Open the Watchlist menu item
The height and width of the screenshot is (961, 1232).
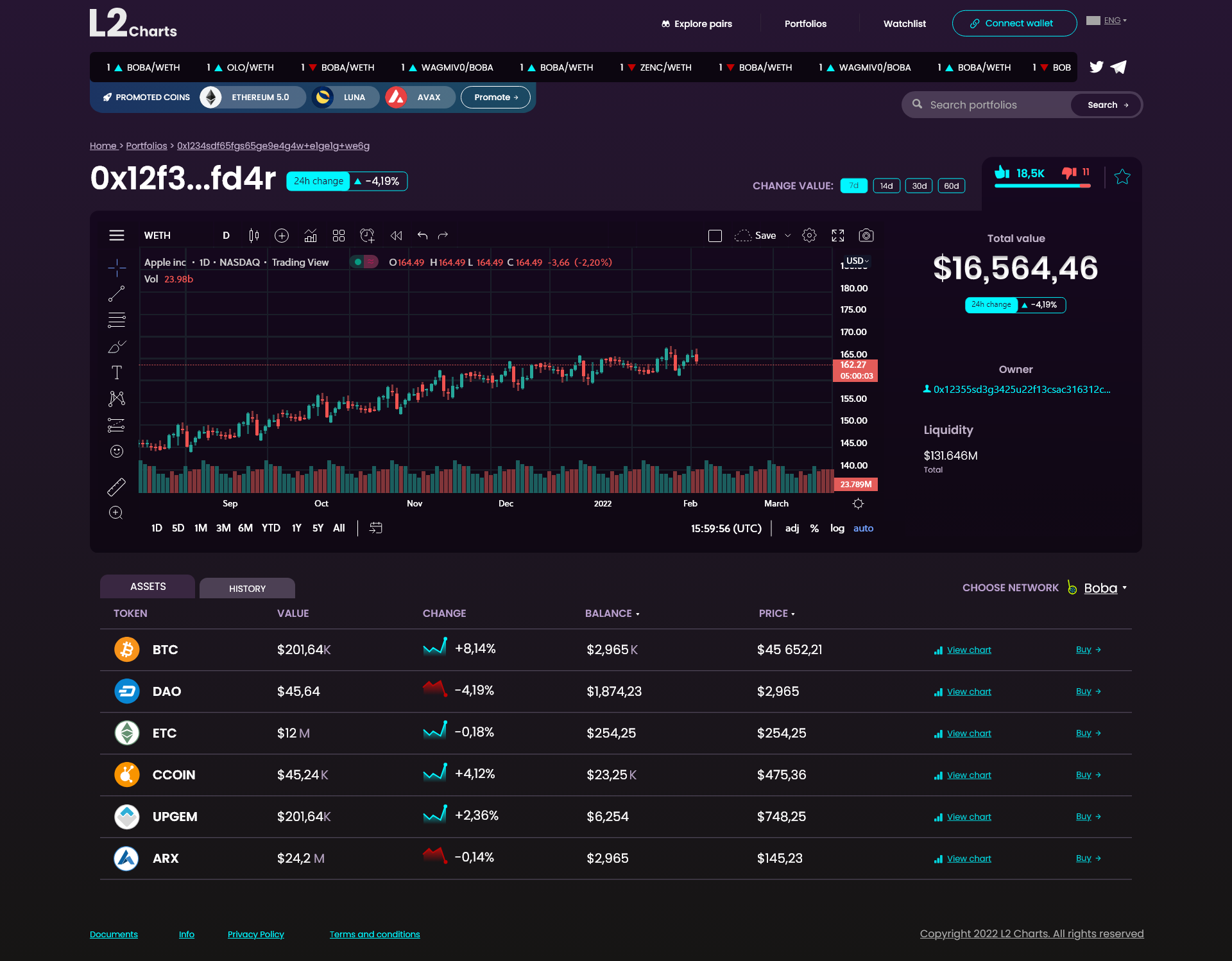click(904, 24)
